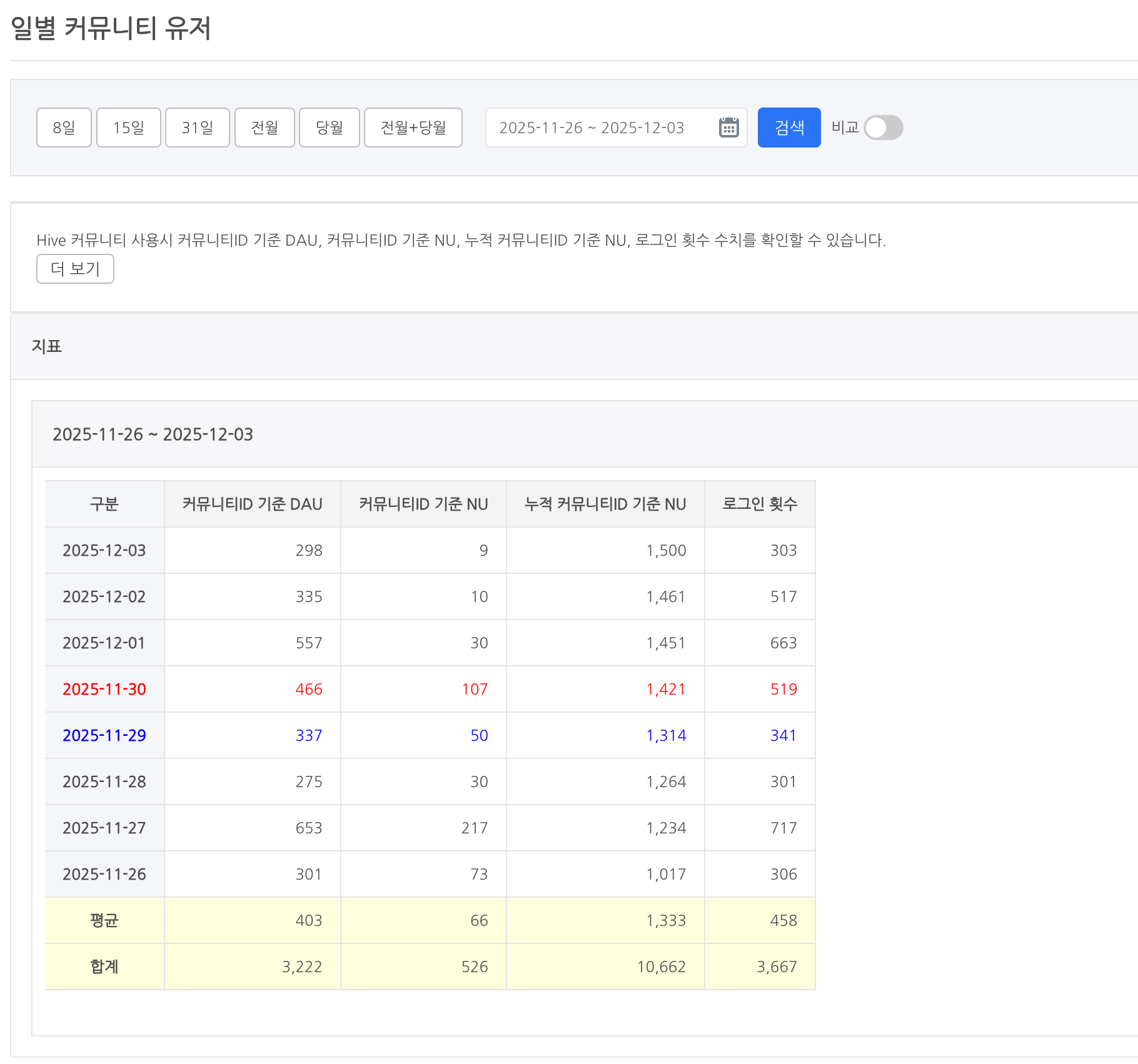Screen dimensions: 1138x1064
Task: Click the 누적 커뮤니티ID 기준 NU header
Action: click(x=605, y=504)
